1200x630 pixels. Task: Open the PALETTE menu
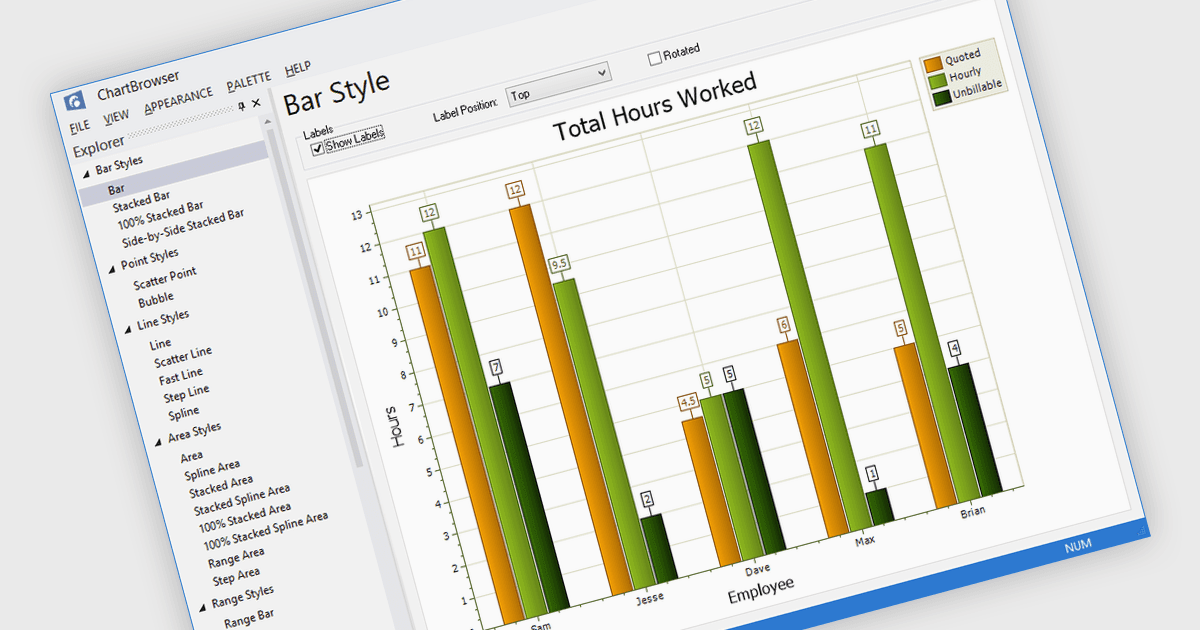pyautogui.click(x=248, y=81)
